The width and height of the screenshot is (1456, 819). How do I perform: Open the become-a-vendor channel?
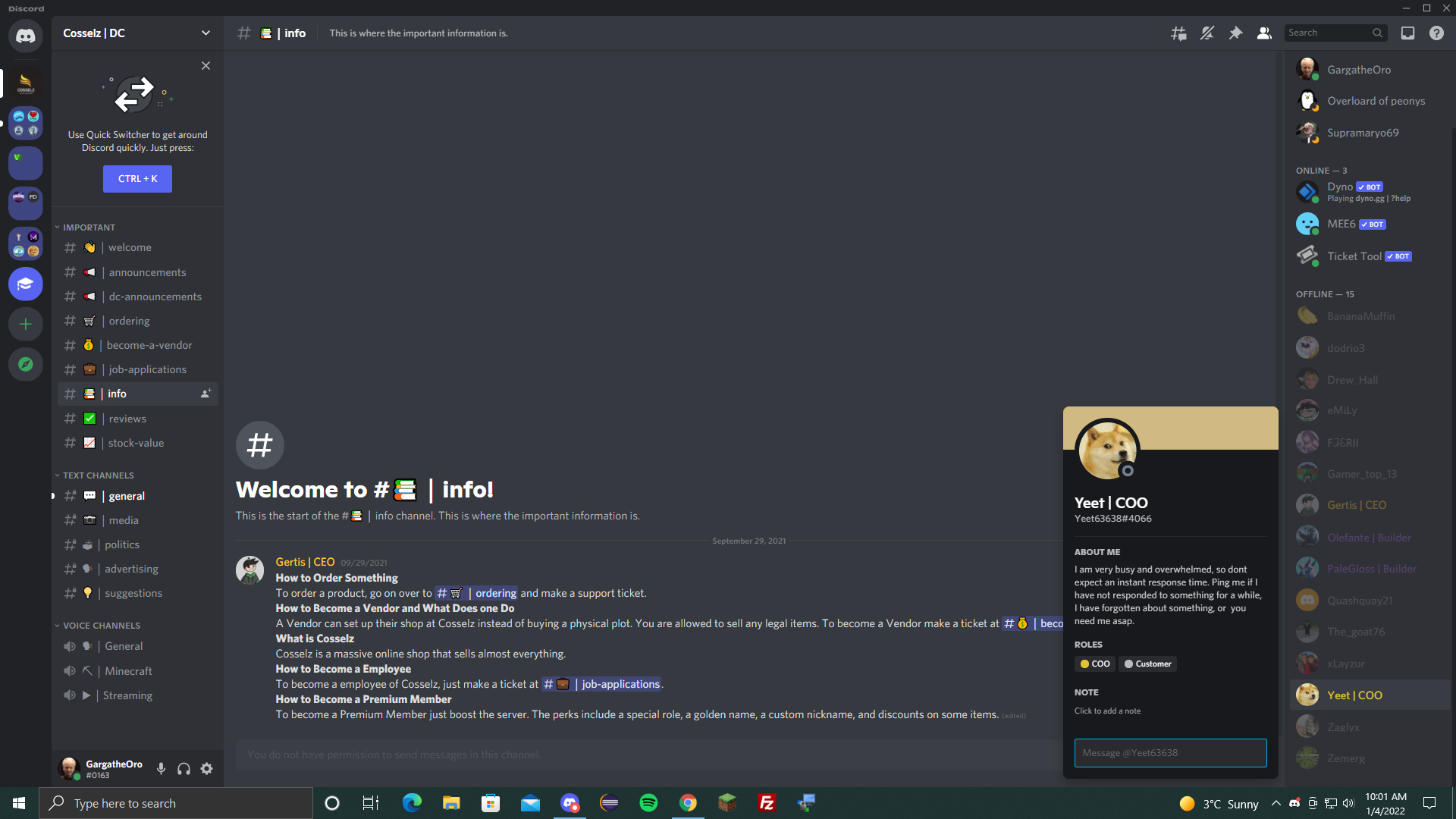[x=137, y=345]
